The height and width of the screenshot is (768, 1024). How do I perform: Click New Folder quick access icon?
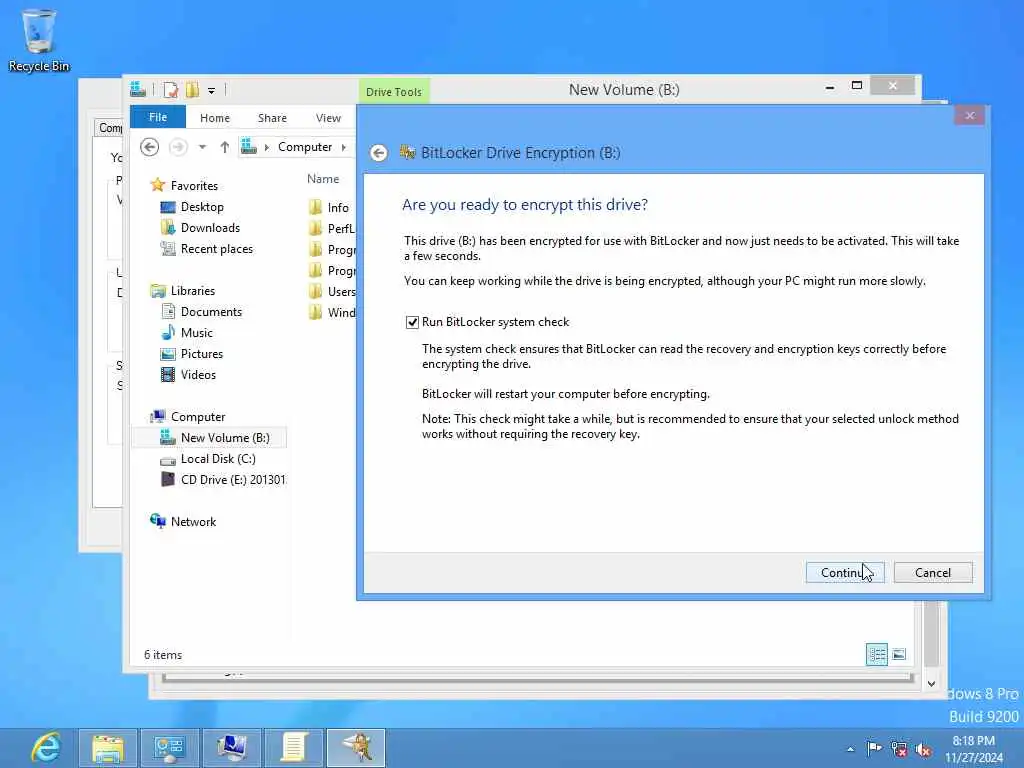click(x=192, y=89)
